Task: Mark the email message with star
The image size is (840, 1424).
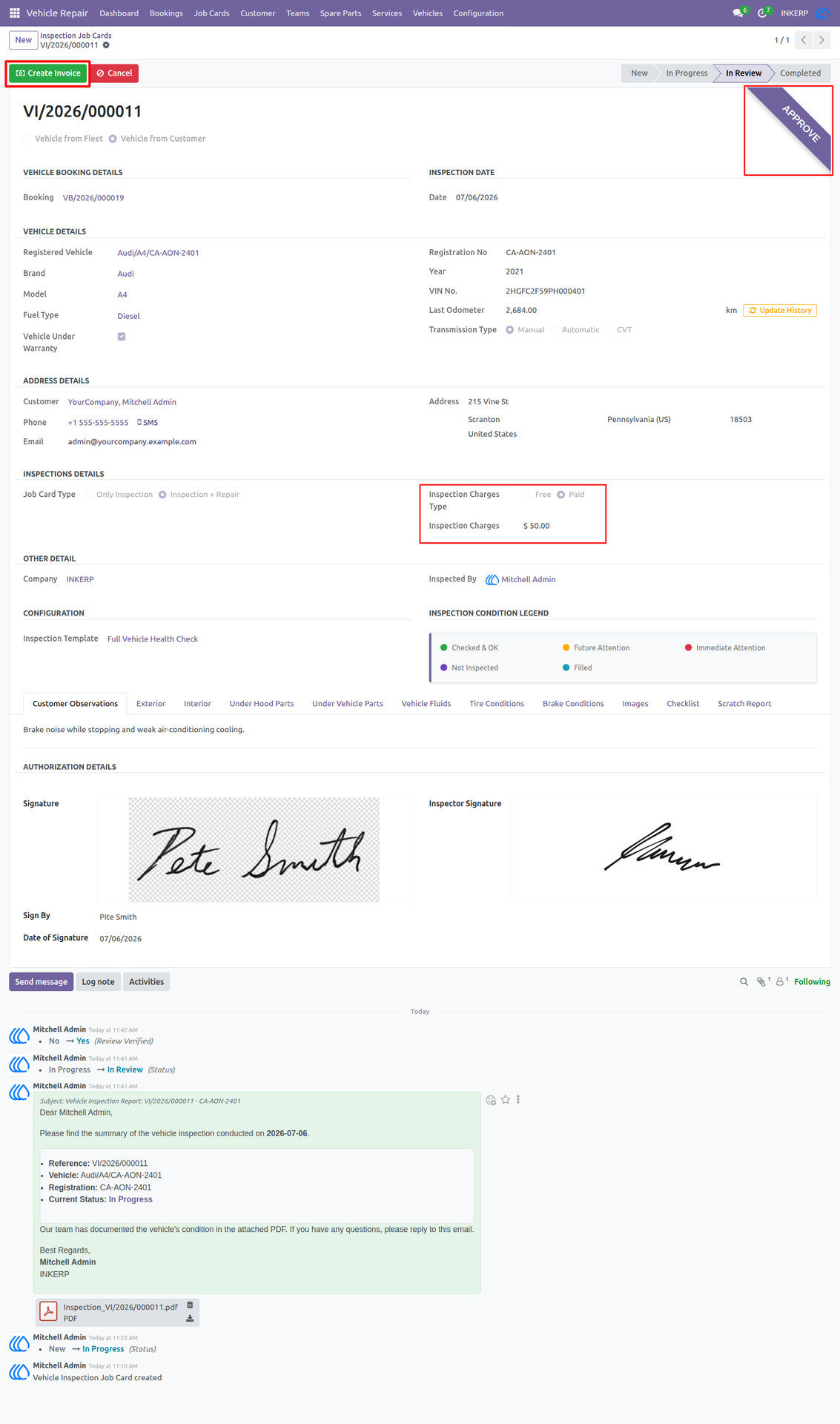Action: point(505,1100)
